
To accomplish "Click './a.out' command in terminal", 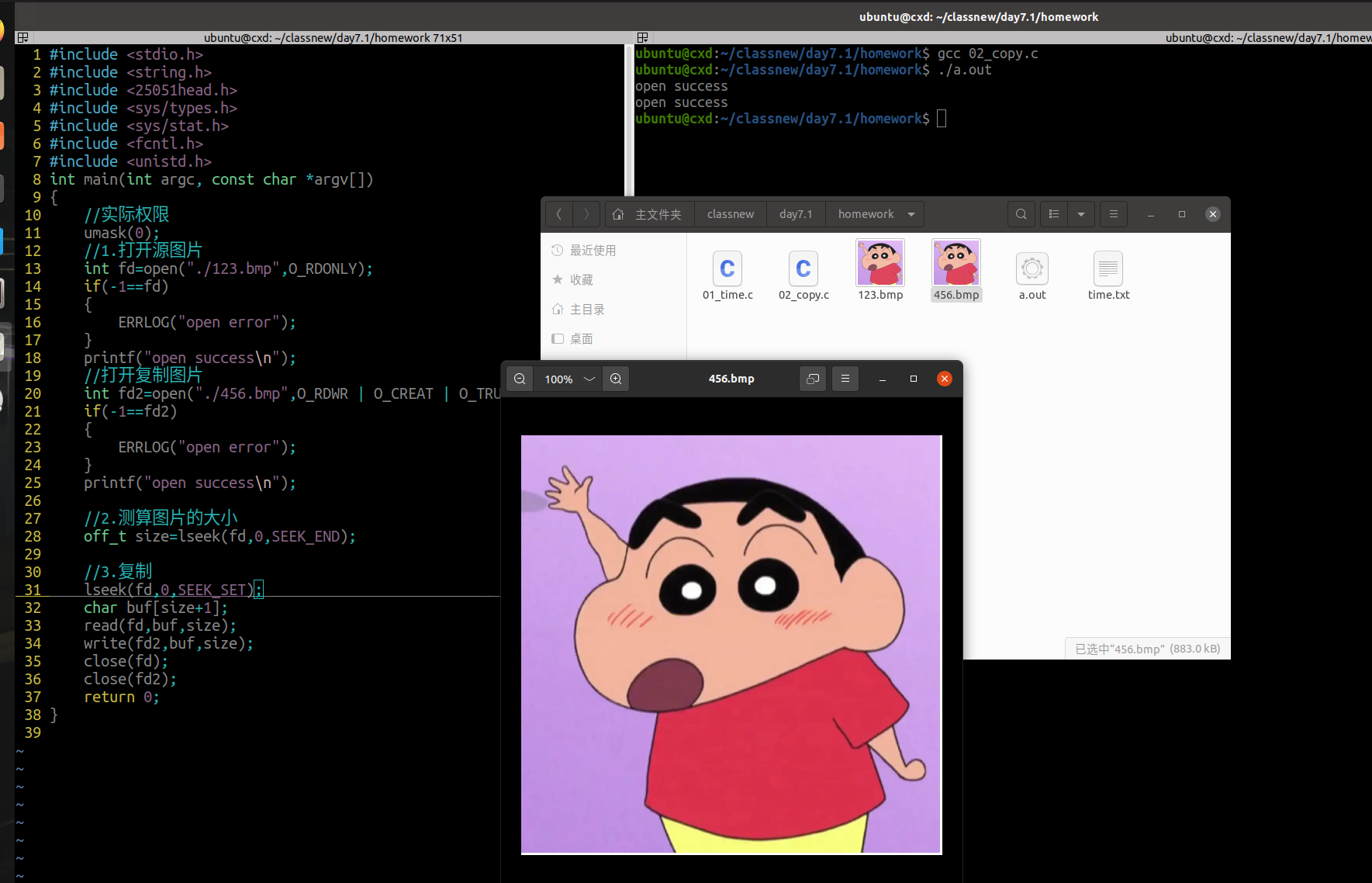I will (x=965, y=70).
